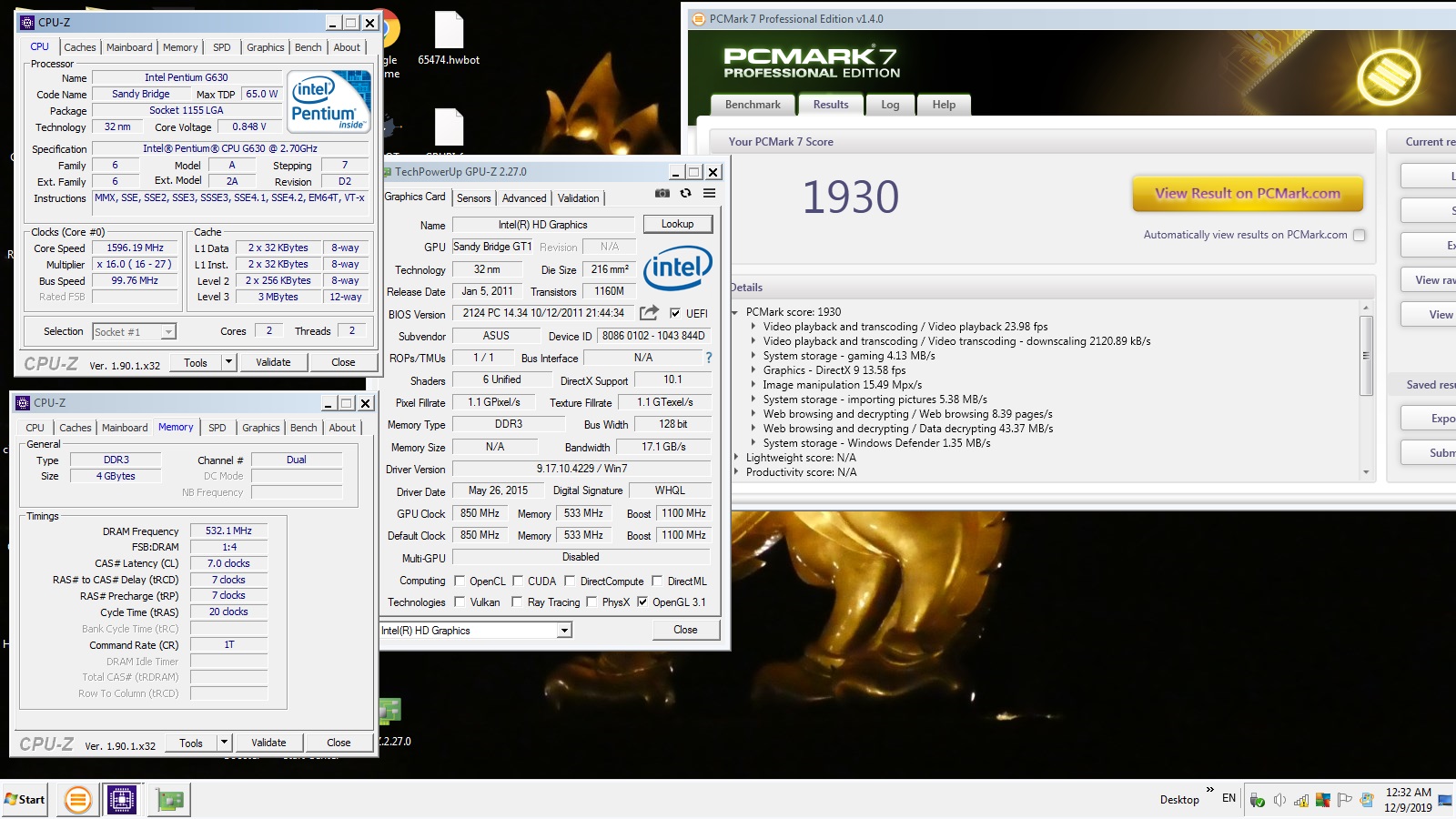Click the GPU-Z card taskbar icon
Viewport: 1456px width, 819px height.
point(170,800)
